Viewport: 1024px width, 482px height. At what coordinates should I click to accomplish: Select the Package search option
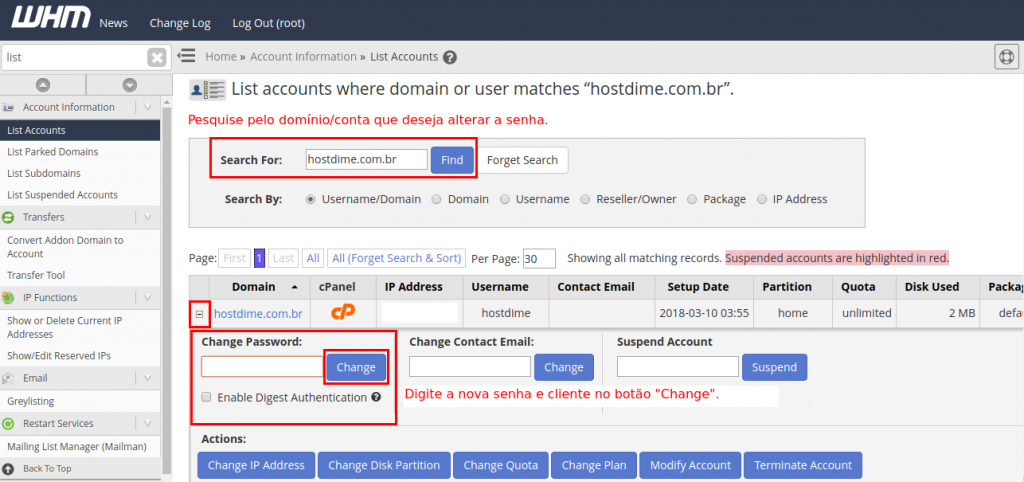tap(692, 199)
